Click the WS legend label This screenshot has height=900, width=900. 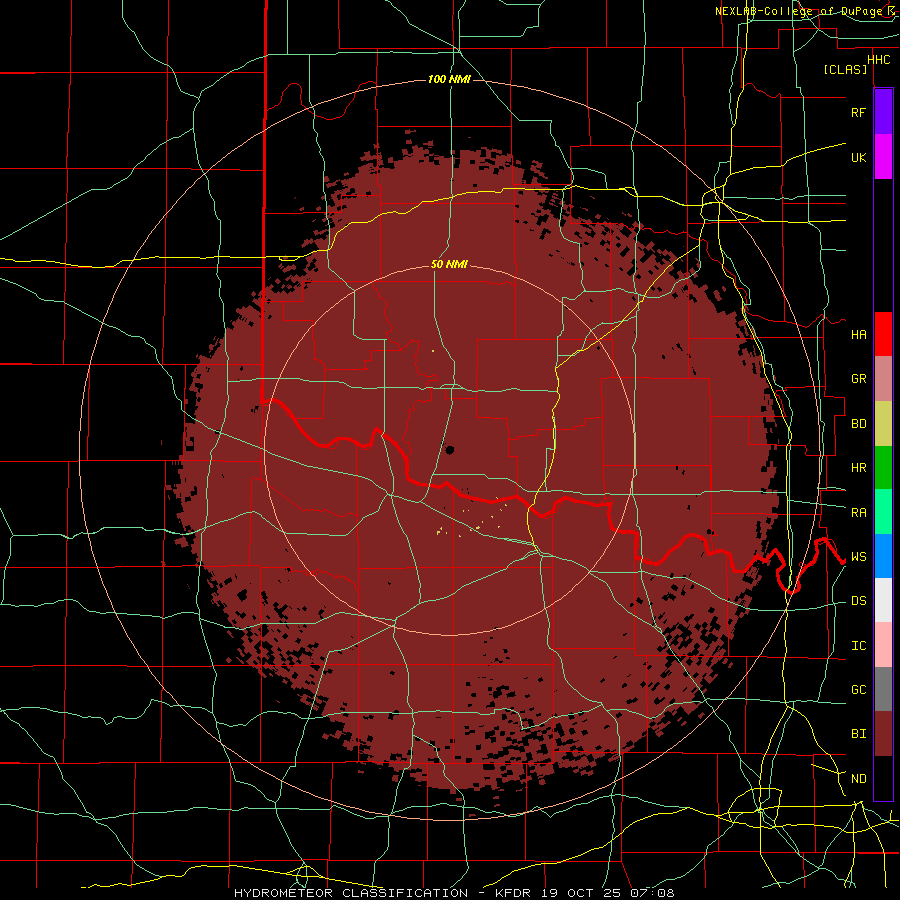(858, 557)
